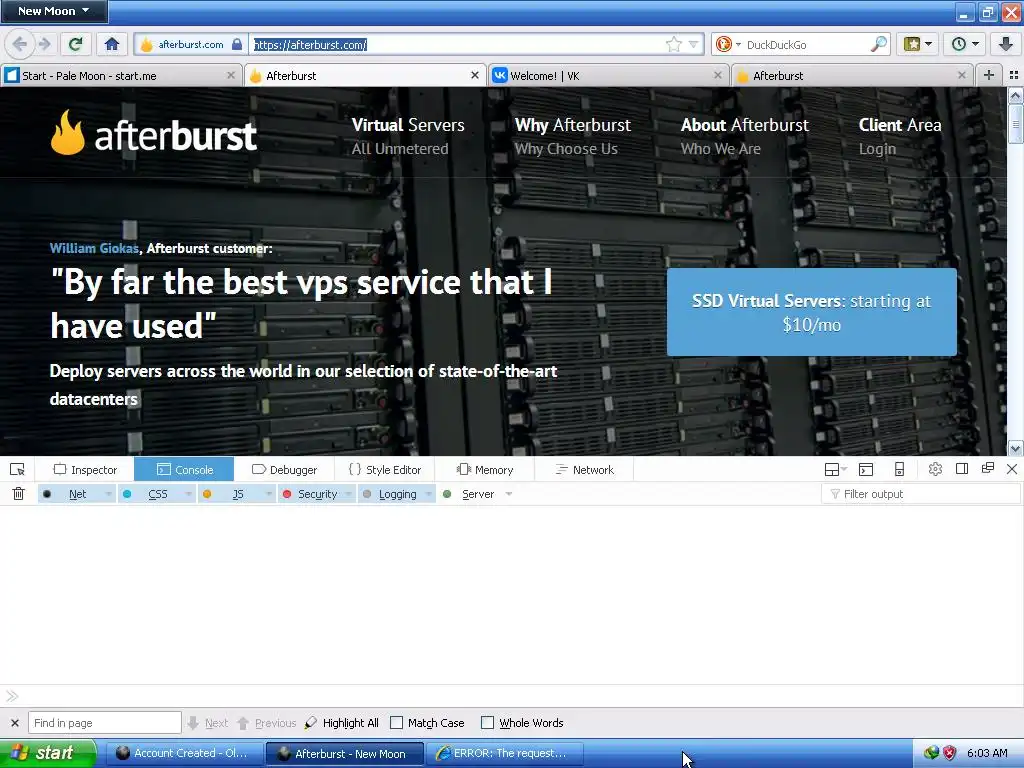Open the New Moon application menu

(54, 11)
